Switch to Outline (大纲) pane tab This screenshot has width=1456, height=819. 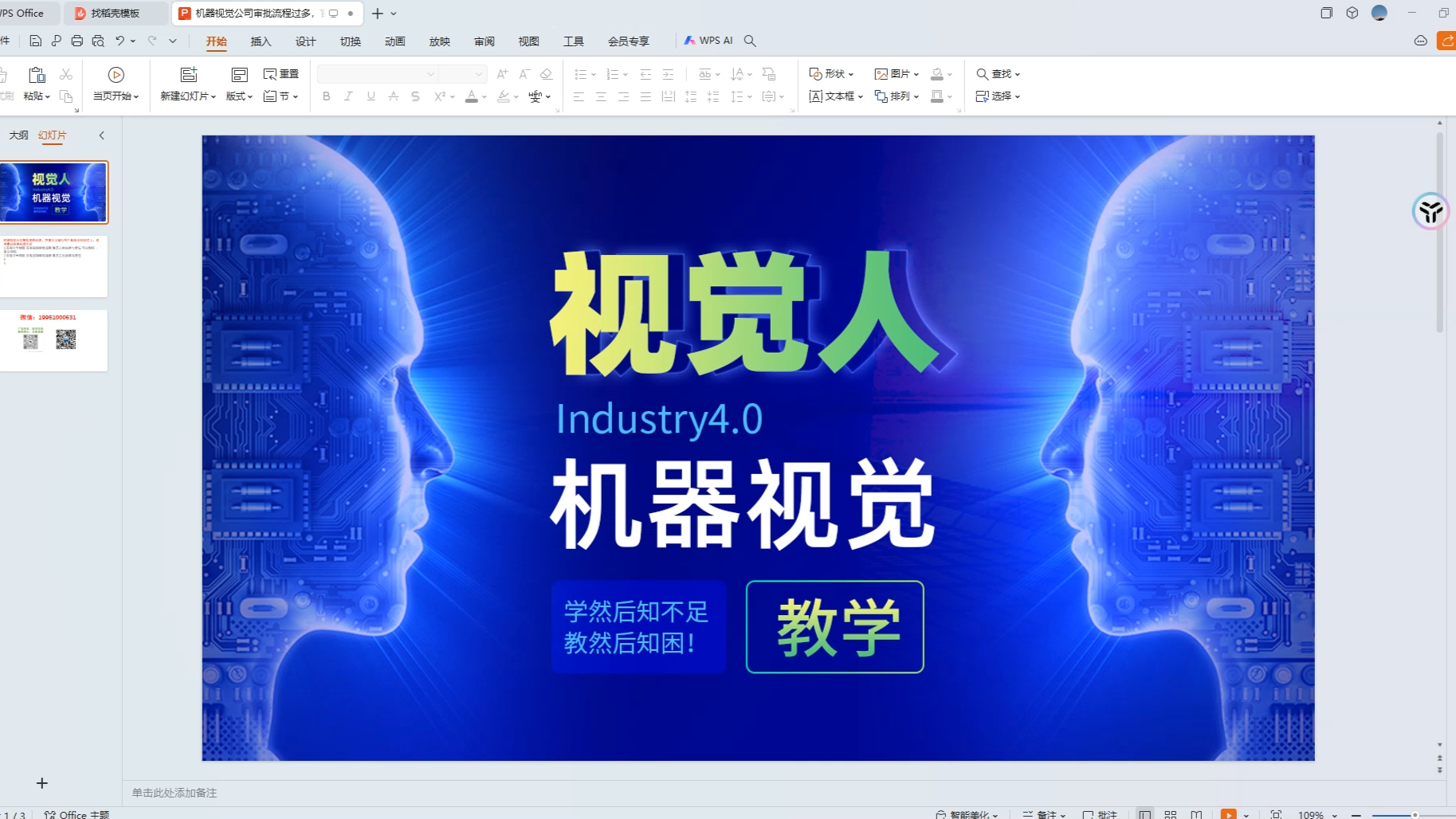pyautogui.click(x=18, y=135)
